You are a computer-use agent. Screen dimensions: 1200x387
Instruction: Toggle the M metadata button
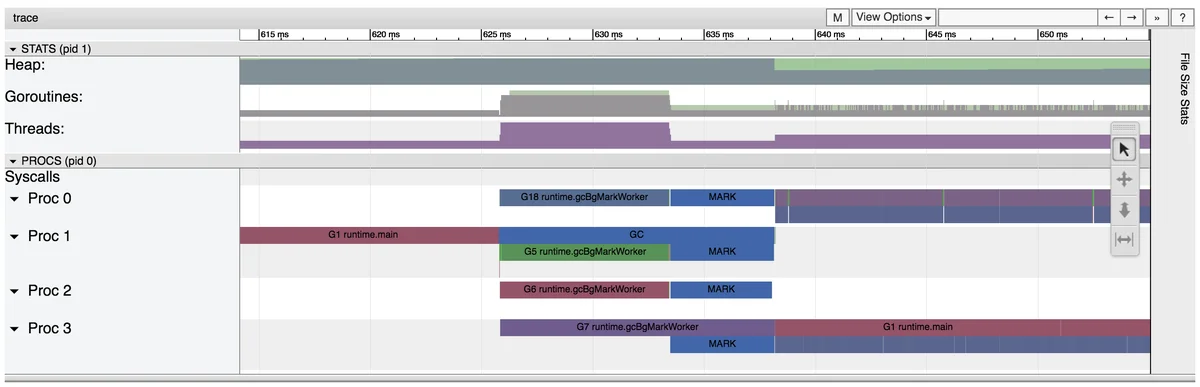[837, 17]
